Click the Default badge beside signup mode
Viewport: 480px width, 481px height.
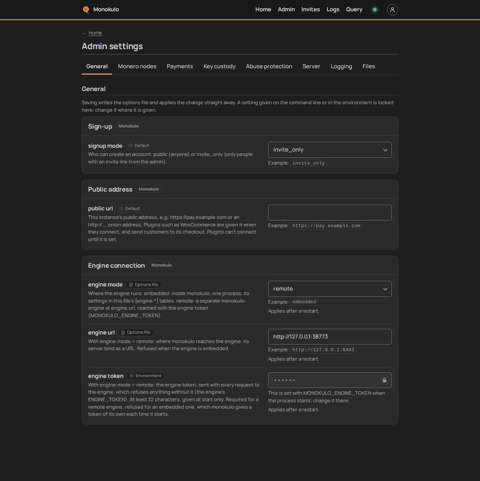coord(139,146)
